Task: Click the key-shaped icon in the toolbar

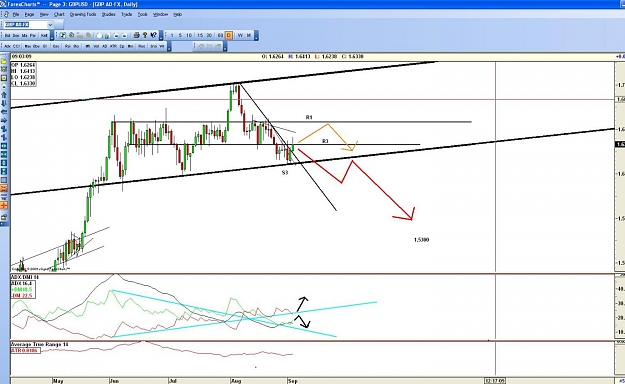Action: click(x=145, y=35)
